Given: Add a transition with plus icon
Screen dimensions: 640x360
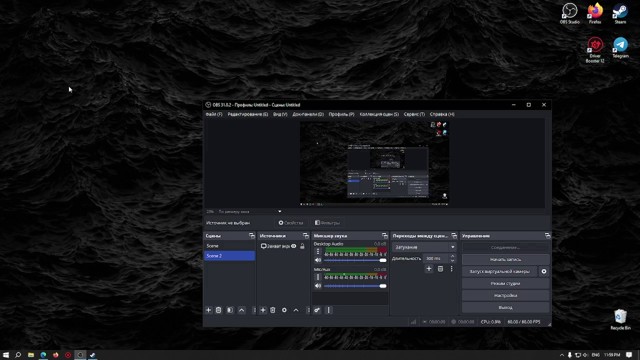Looking at the screenshot, I should (x=429, y=269).
